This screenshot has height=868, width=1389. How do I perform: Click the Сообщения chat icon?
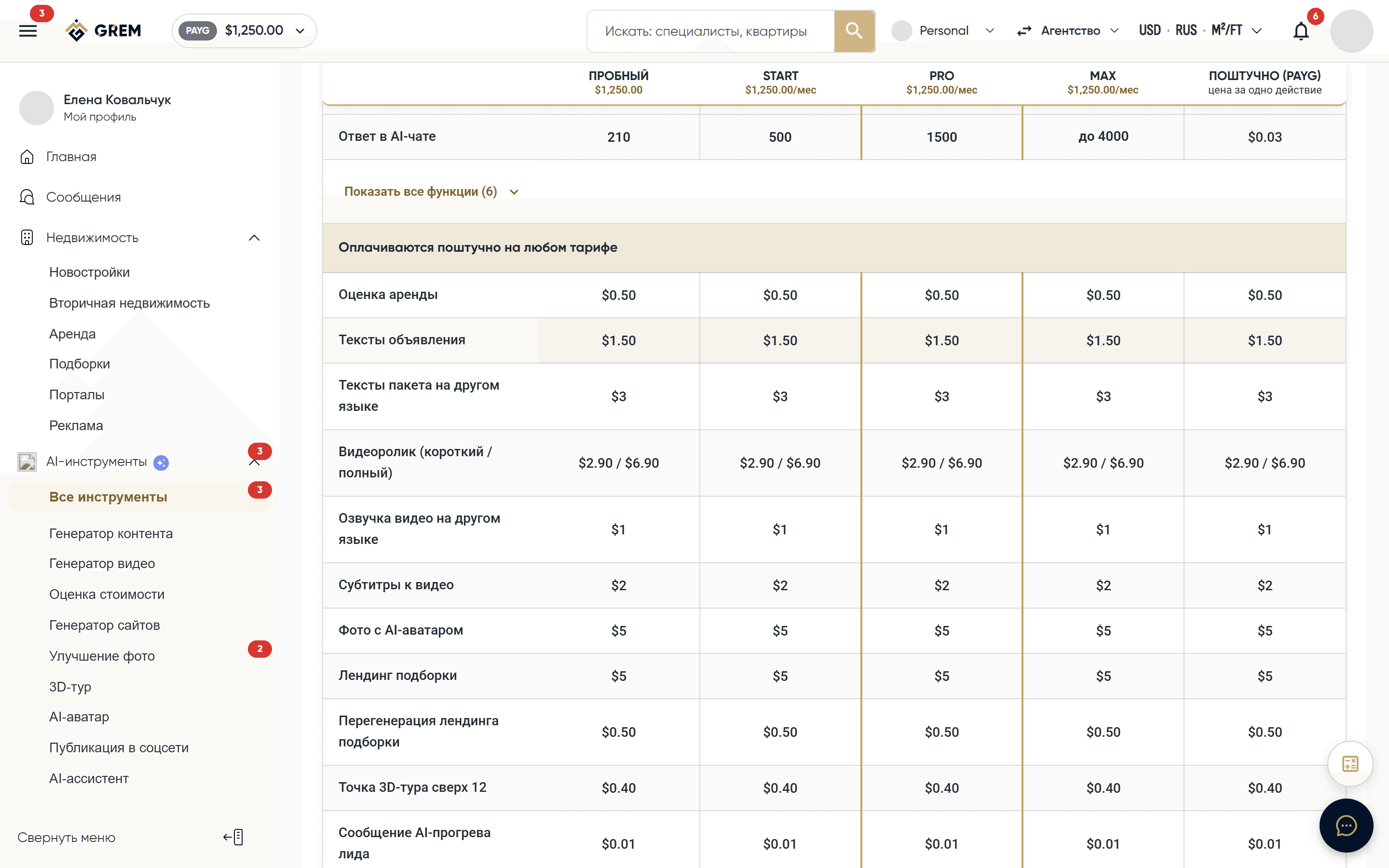tap(27, 197)
